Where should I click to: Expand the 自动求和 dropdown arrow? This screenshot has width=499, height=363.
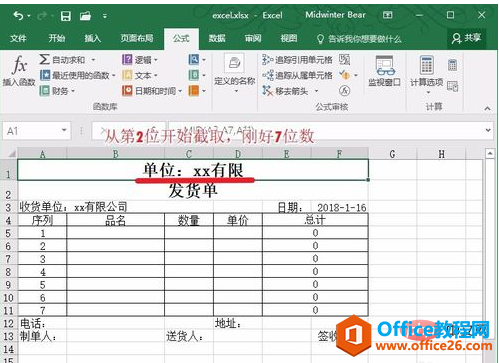pos(93,60)
